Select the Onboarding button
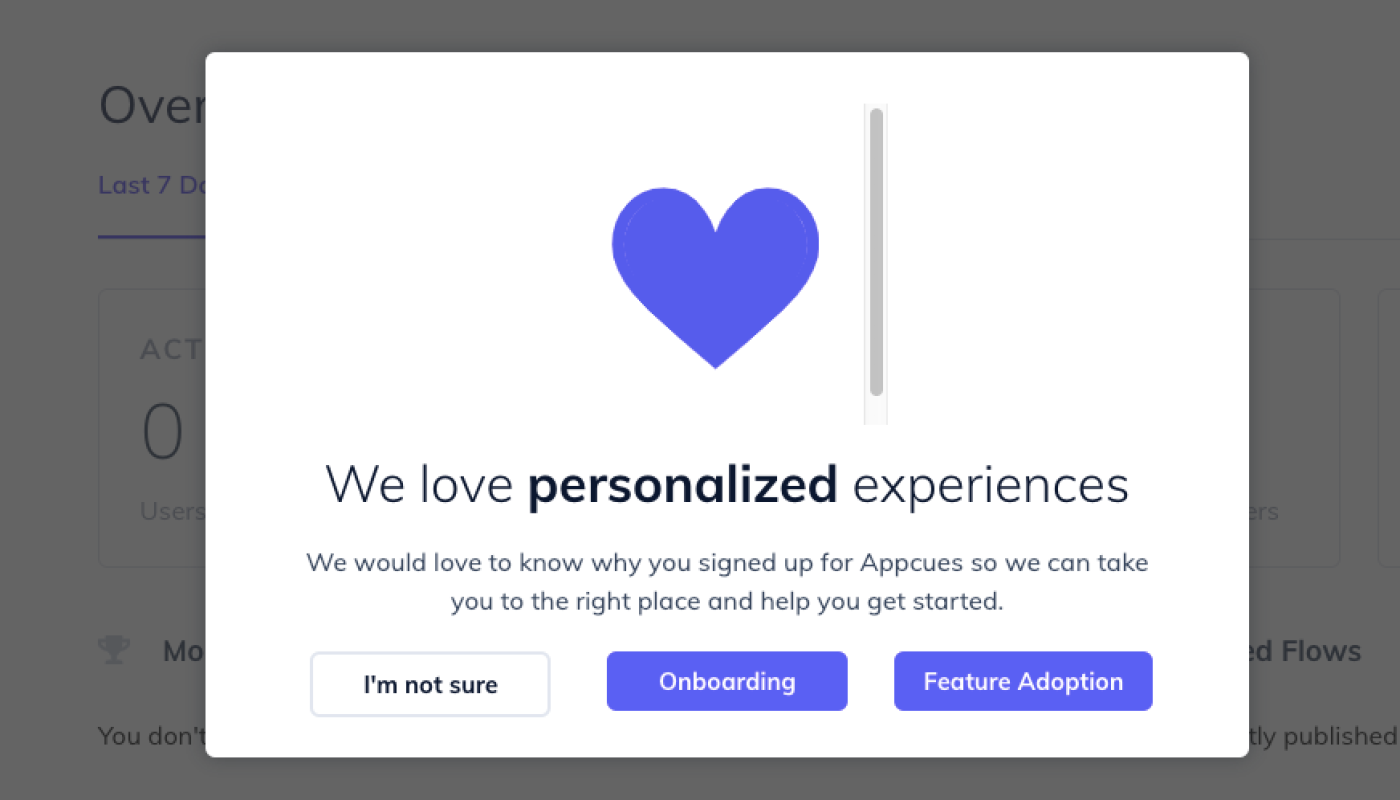1400x800 pixels. click(727, 682)
